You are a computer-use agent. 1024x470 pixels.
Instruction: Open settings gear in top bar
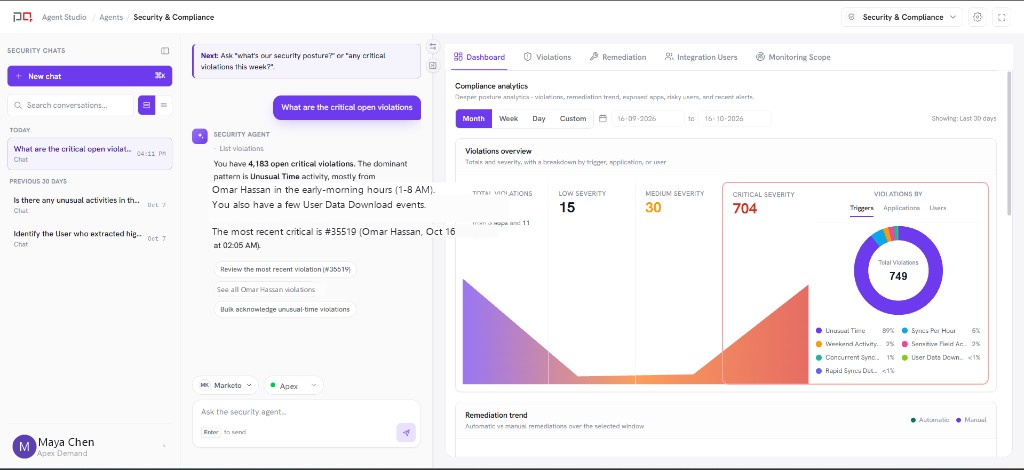point(978,18)
